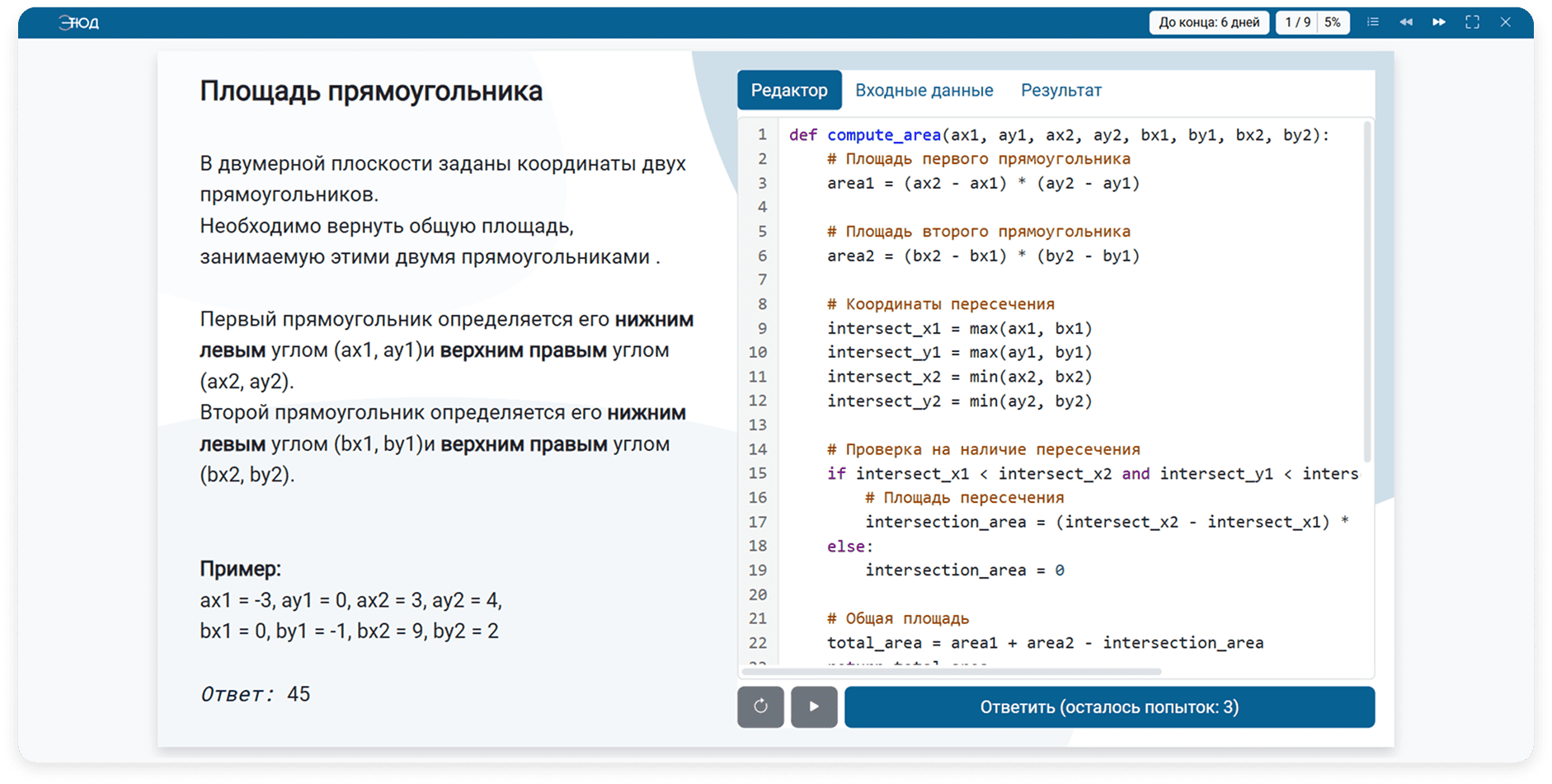Viewport: 1552px width, 784px height.
Task: Open the Входные данные tab
Action: pos(924,90)
